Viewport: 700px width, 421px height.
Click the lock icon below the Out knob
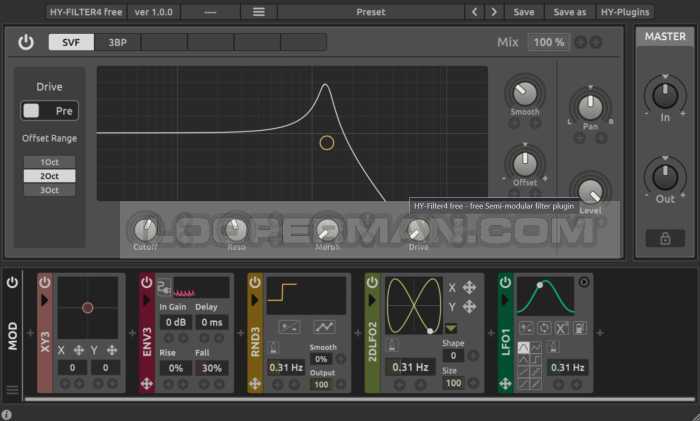pyautogui.click(x=665, y=238)
